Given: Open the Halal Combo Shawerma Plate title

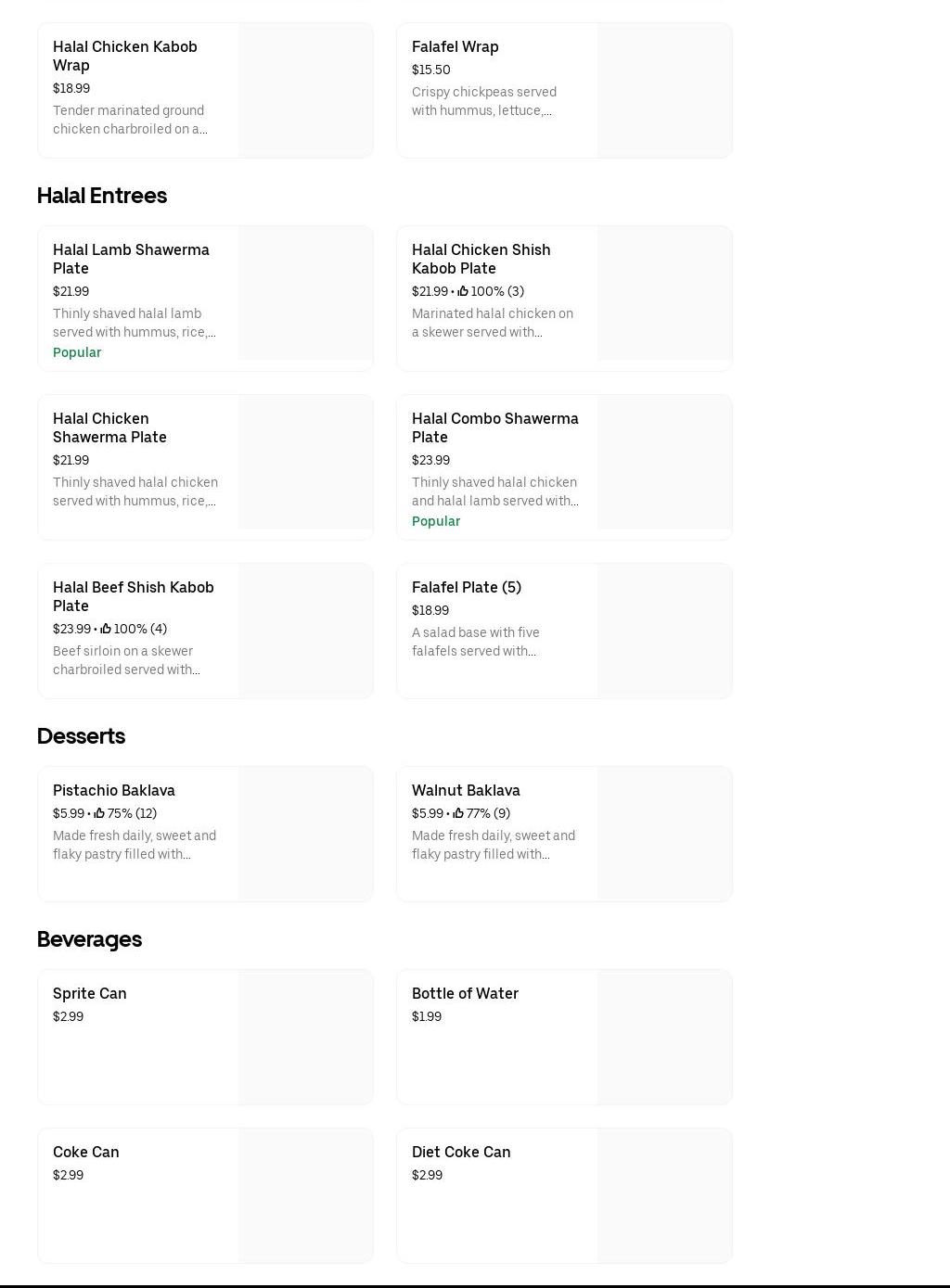Looking at the screenshot, I should pos(494,427).
